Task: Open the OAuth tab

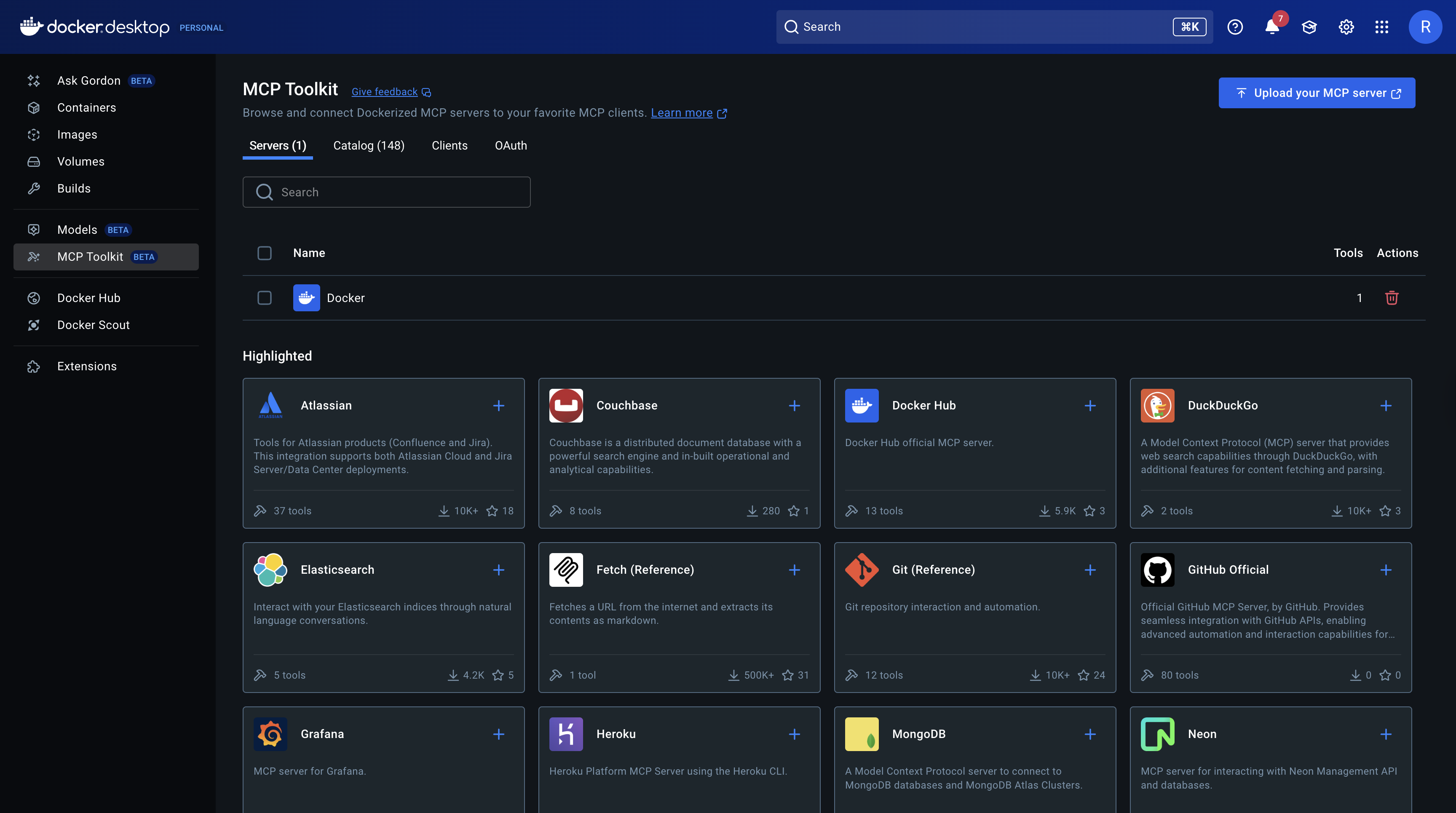Action: point(510,145)
